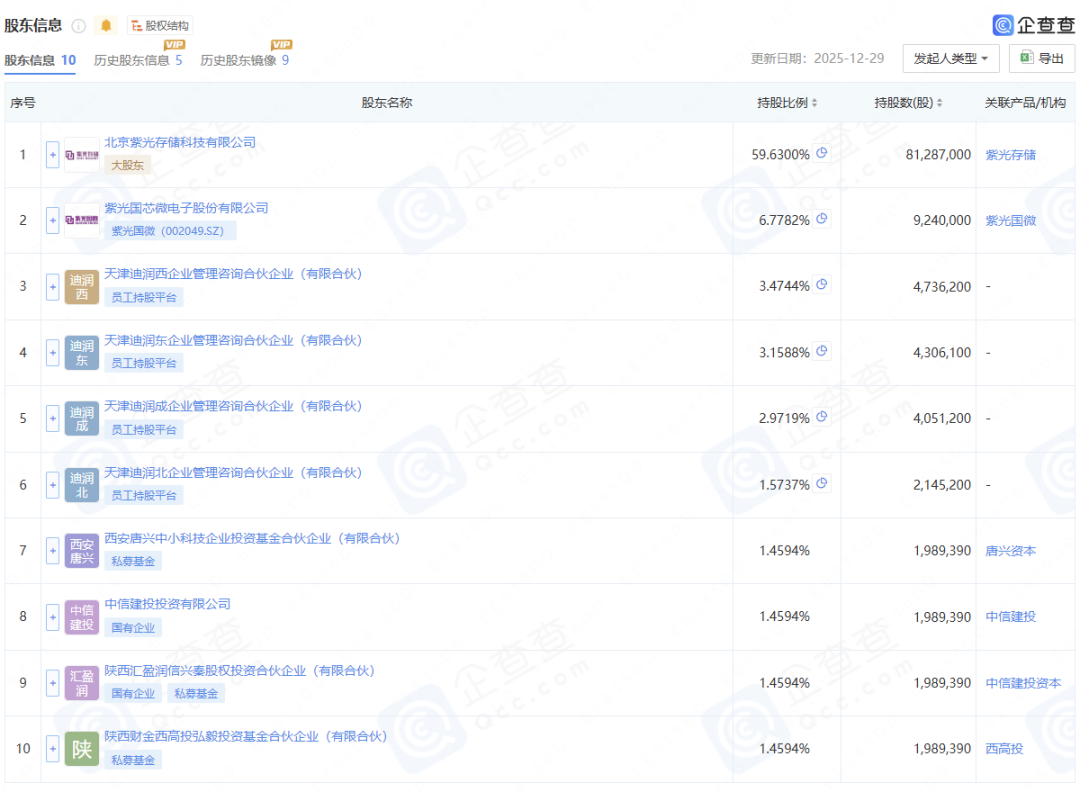Open 西安唐兴中小科技企业投资基金 link
1080x792 pixels.
252,539
